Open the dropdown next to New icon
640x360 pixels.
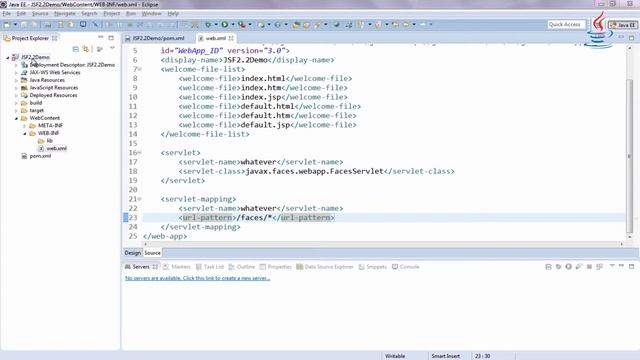point(15,24)
